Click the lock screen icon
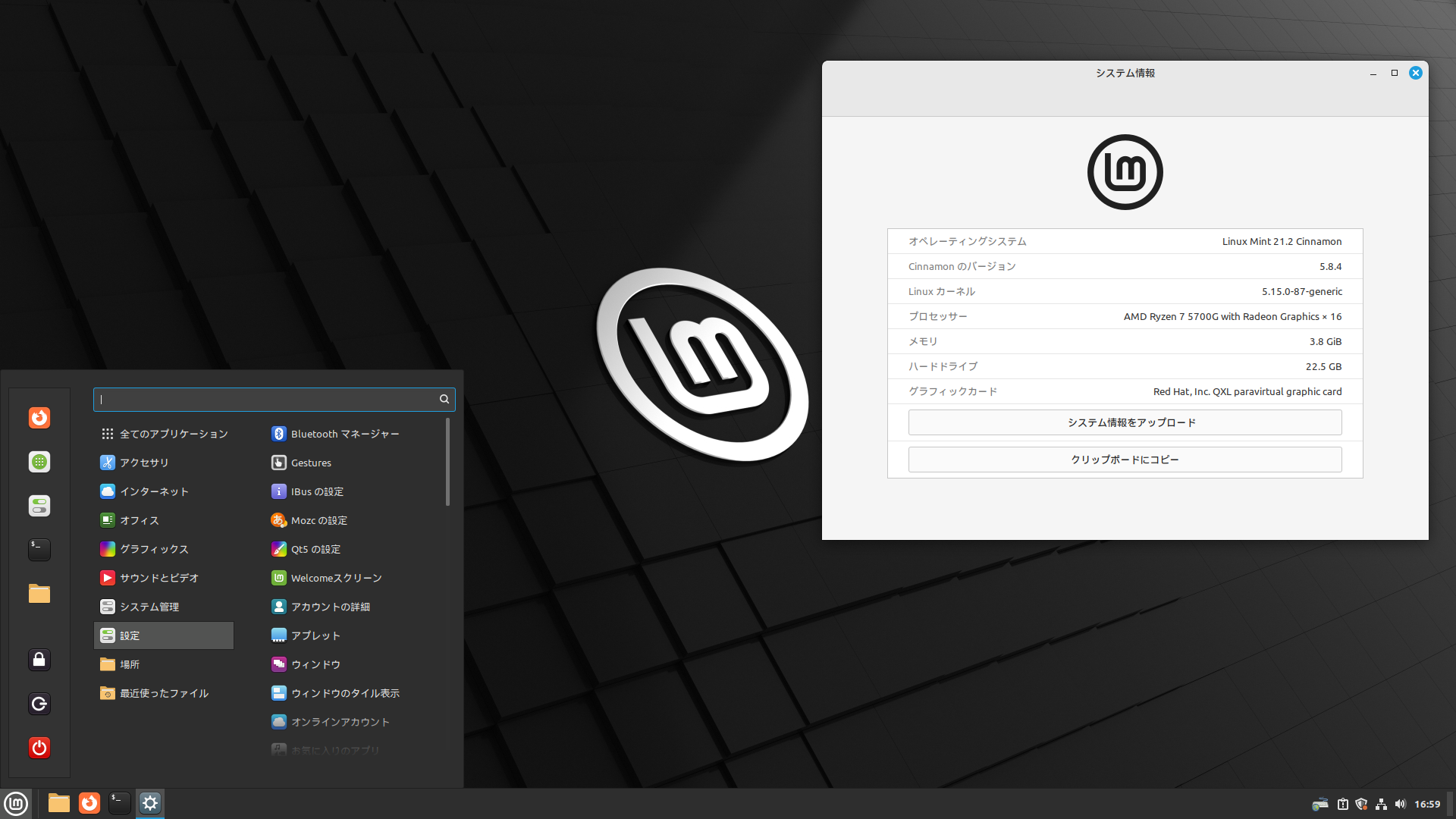The height and width of the screenshot is (819, 1456). pos(39,660)
